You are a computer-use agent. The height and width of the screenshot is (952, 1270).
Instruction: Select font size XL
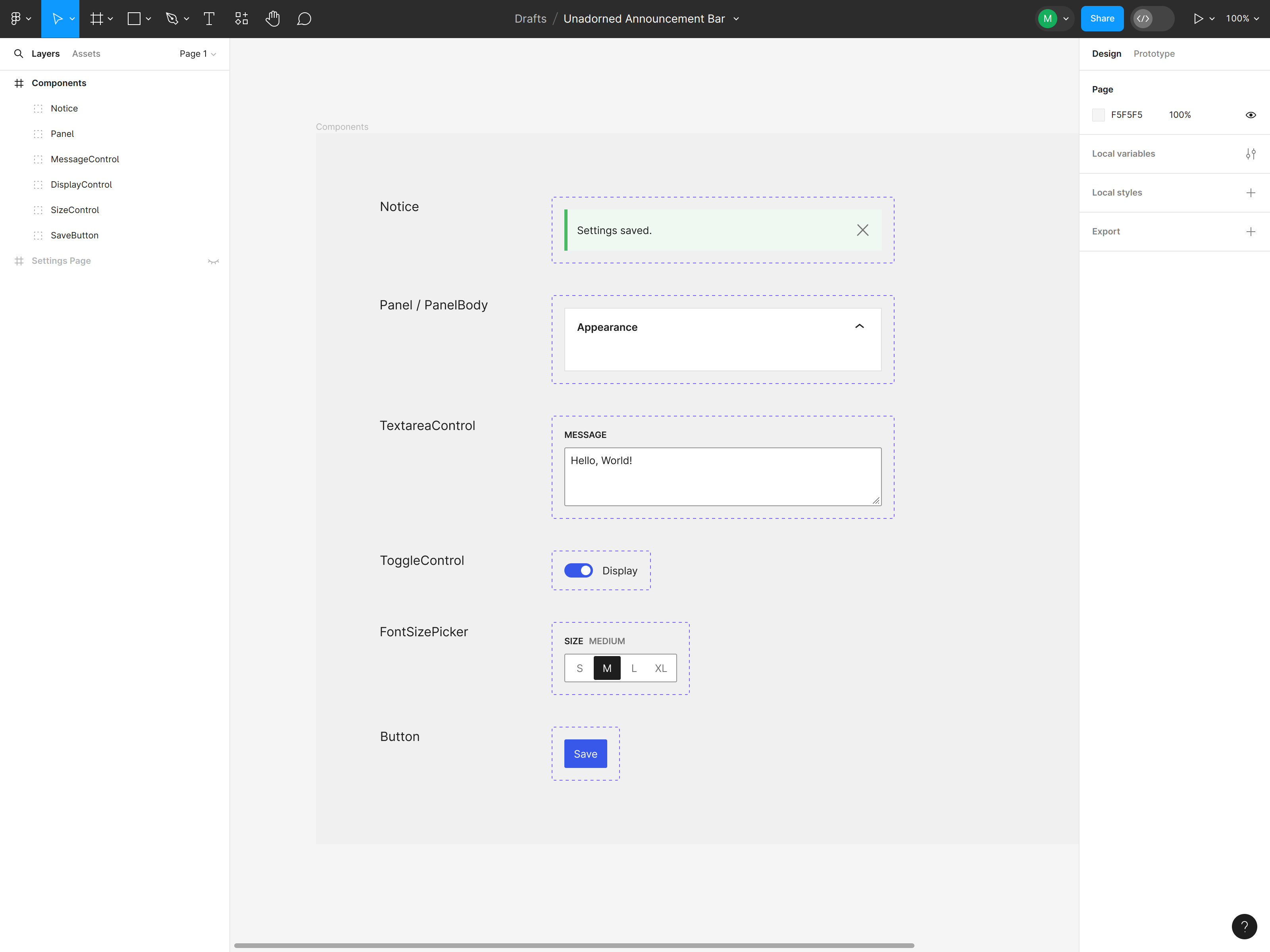(661, 668)
